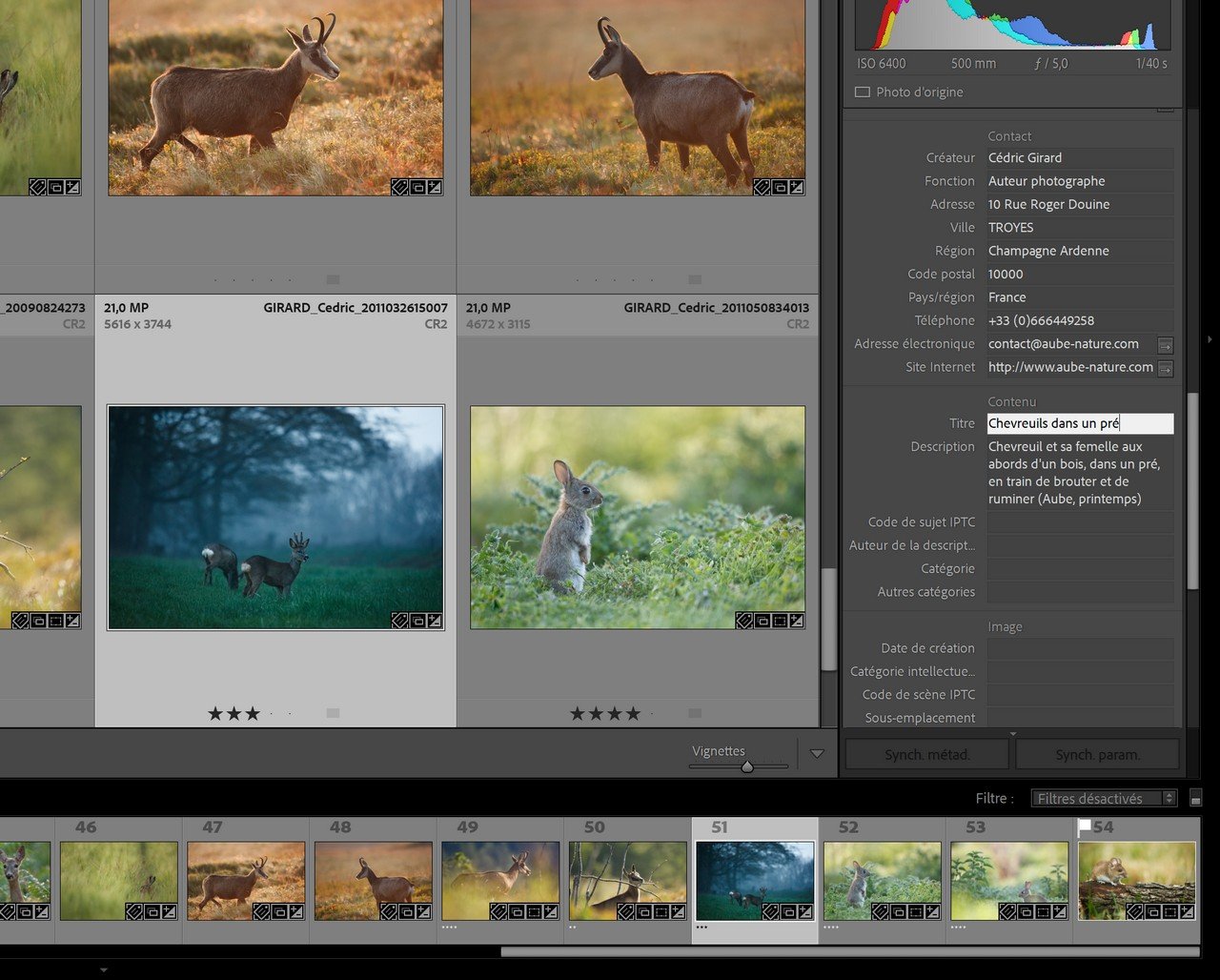Click the white flag on filmstrip photo 54
Screen dimensions: 1220x980
[x=1084, y=827]
